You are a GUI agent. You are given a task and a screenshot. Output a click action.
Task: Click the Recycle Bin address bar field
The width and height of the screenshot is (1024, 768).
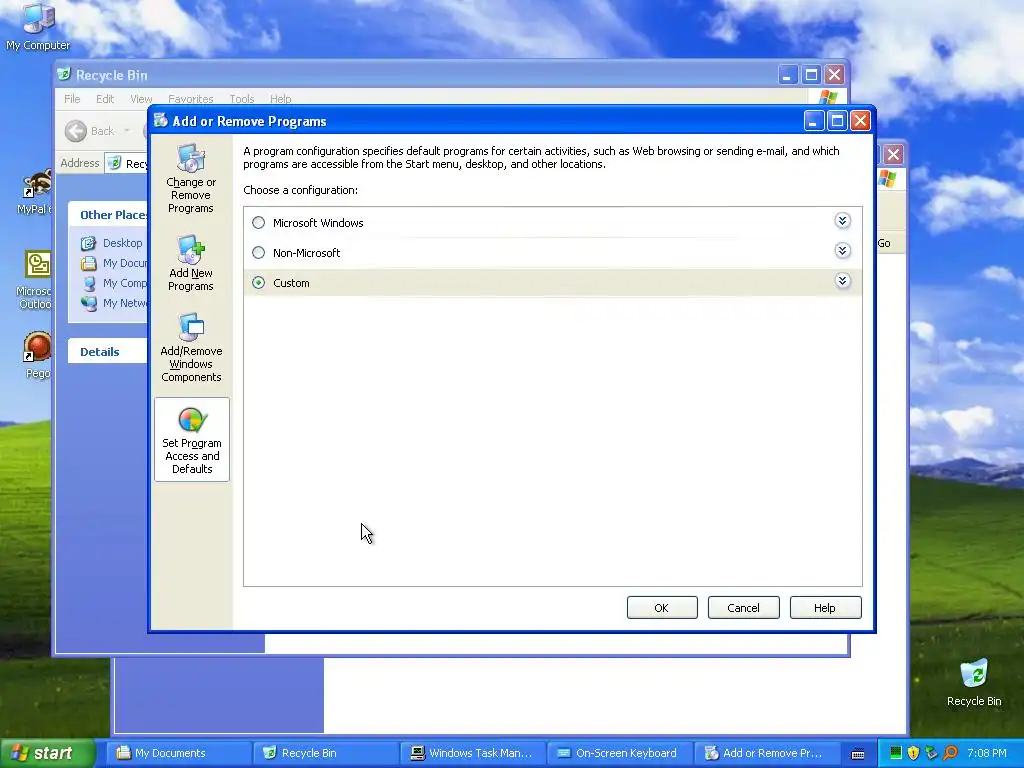click(126, 163)
